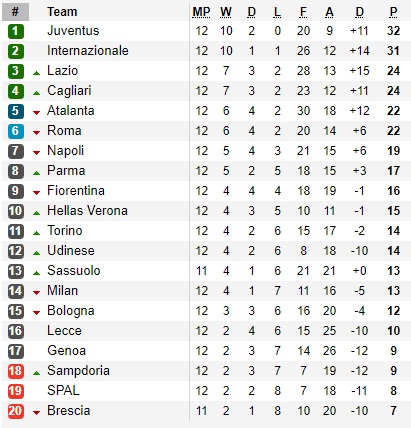411x428 pixels.
Task: Click Brescia's red down arrow indicator
Action: tap(37, 413)
